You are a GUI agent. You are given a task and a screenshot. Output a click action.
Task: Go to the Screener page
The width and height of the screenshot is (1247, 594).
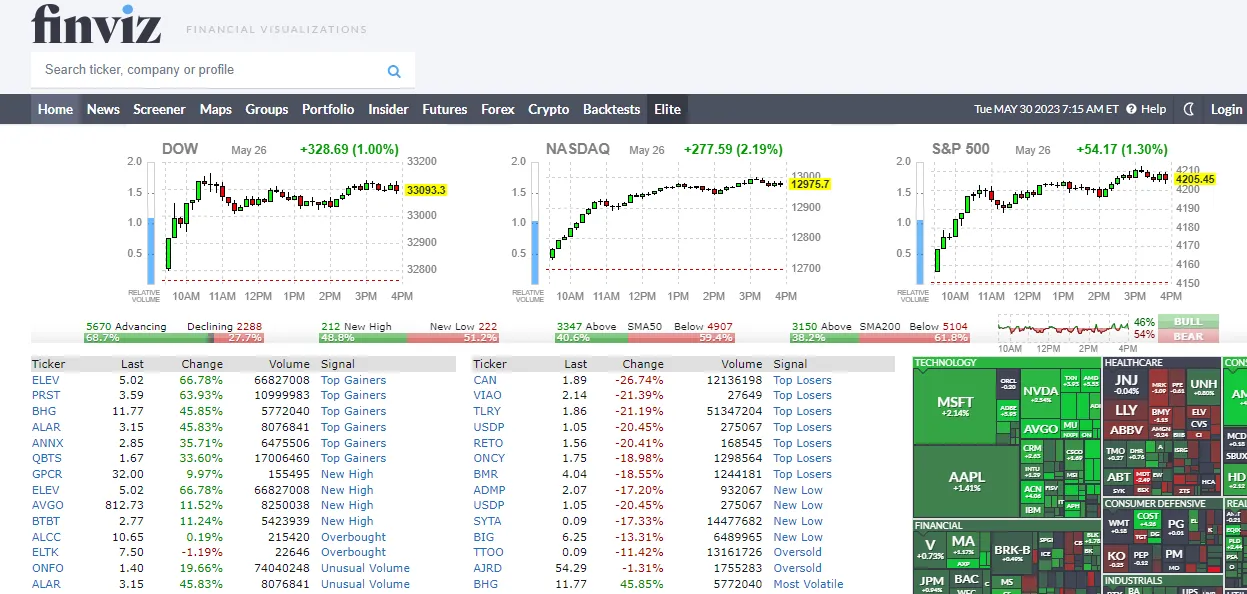point(159,109)
